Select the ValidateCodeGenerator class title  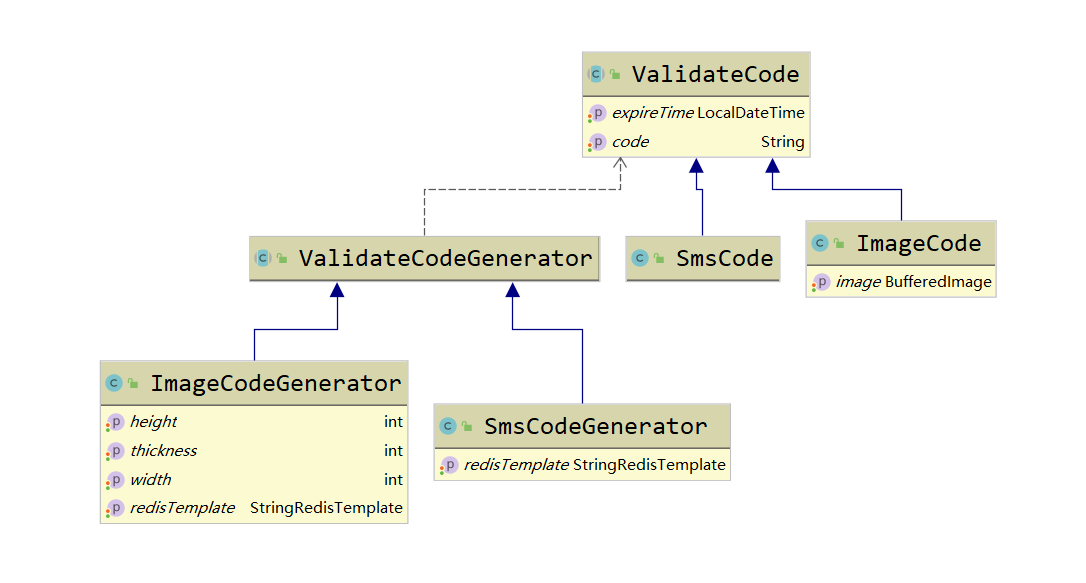click(x=445, y=258)
